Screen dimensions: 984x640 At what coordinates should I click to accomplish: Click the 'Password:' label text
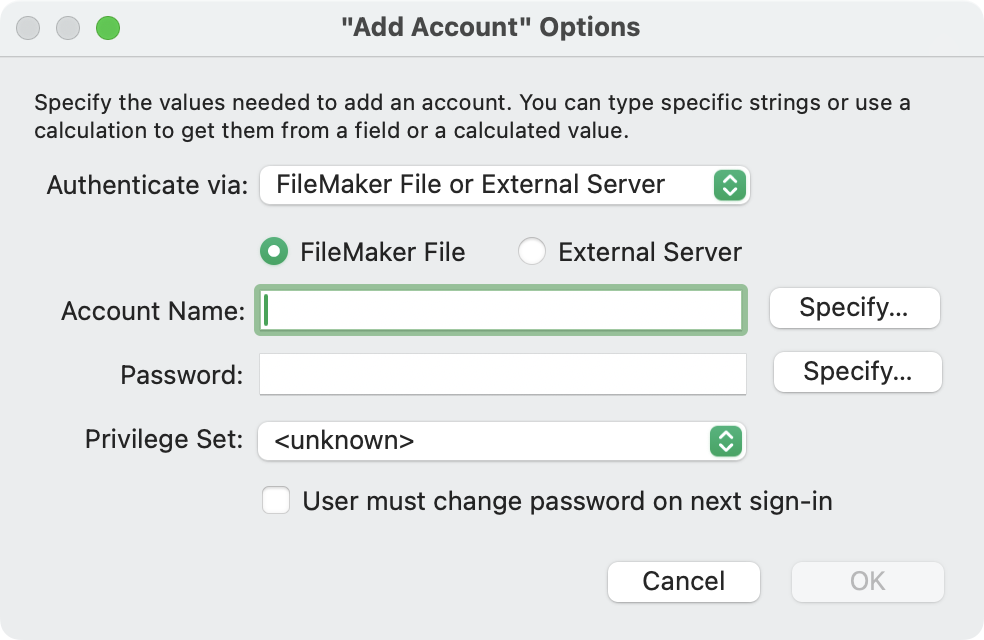pos(182,375)
